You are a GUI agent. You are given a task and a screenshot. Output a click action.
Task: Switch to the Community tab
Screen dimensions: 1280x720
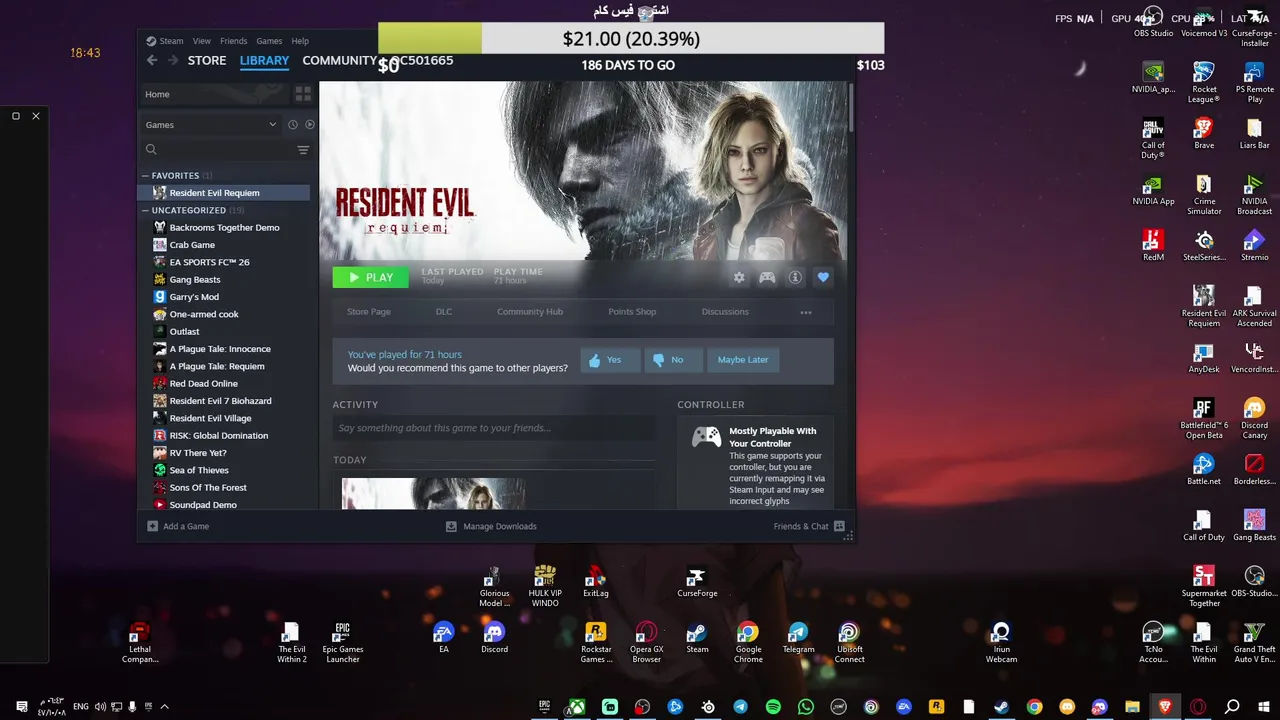pos(339,61)
